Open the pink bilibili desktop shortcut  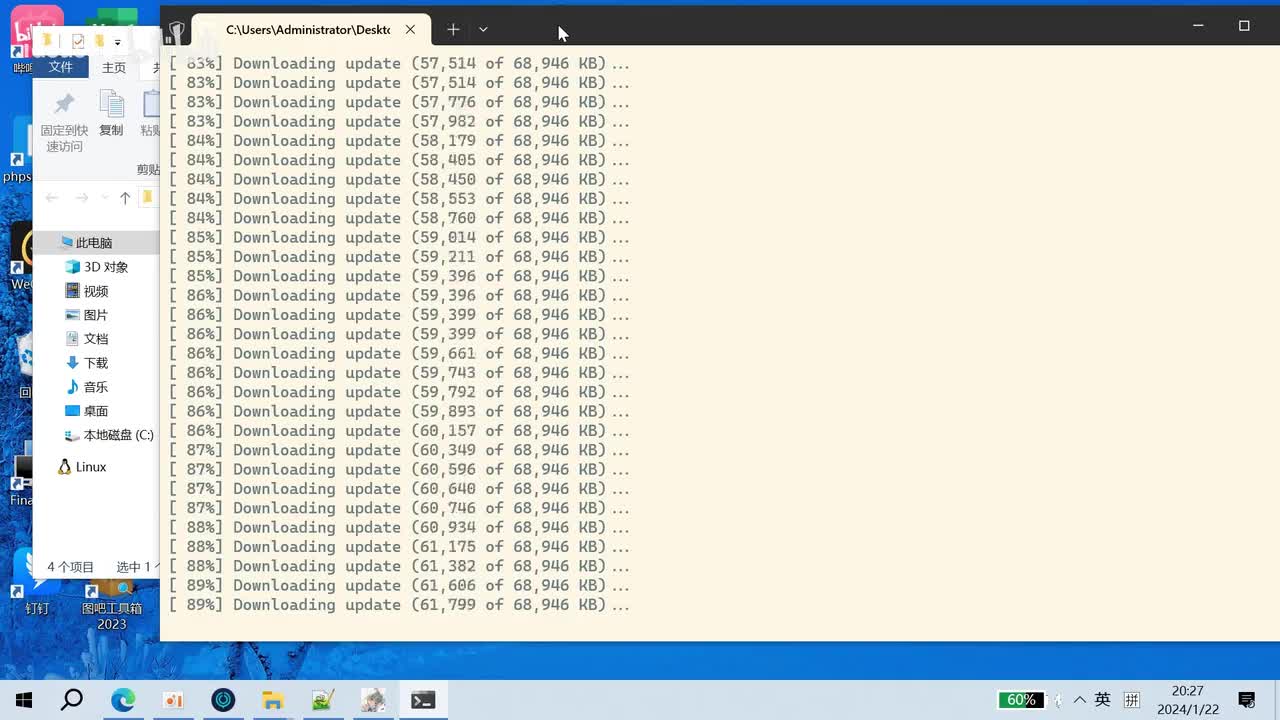tap(37, 38)
